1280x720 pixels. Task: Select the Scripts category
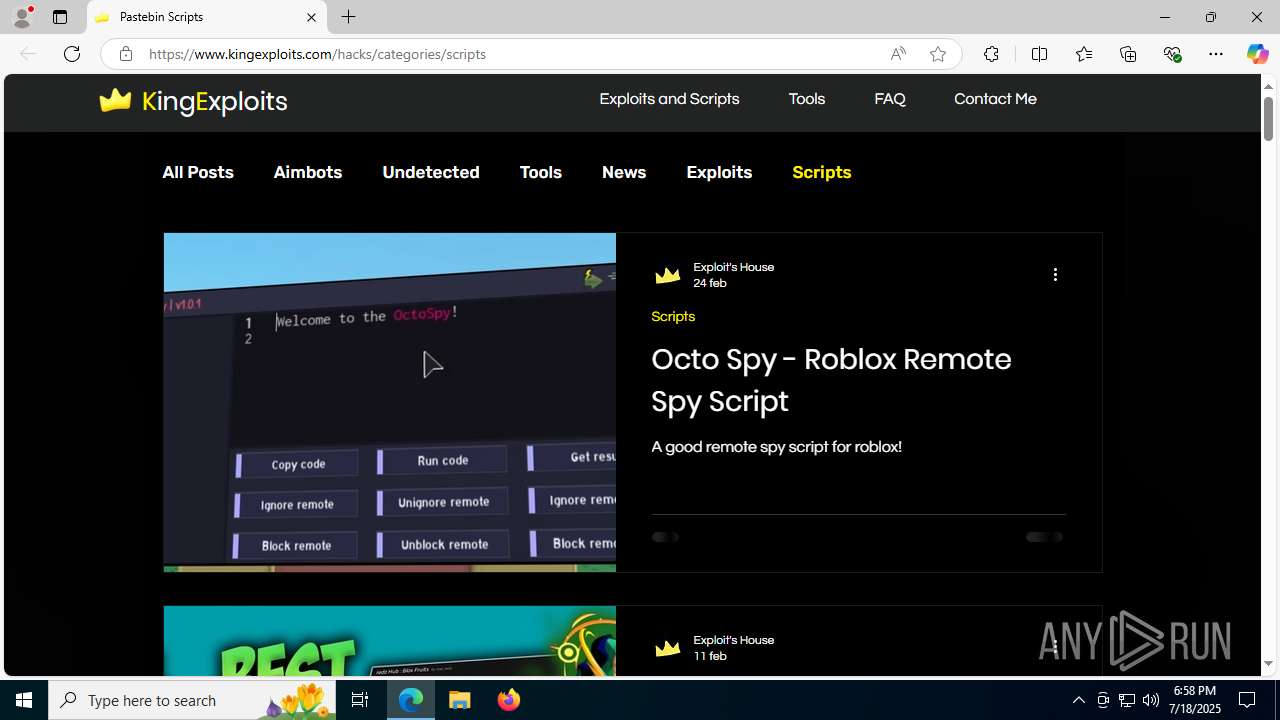[822, 172]
